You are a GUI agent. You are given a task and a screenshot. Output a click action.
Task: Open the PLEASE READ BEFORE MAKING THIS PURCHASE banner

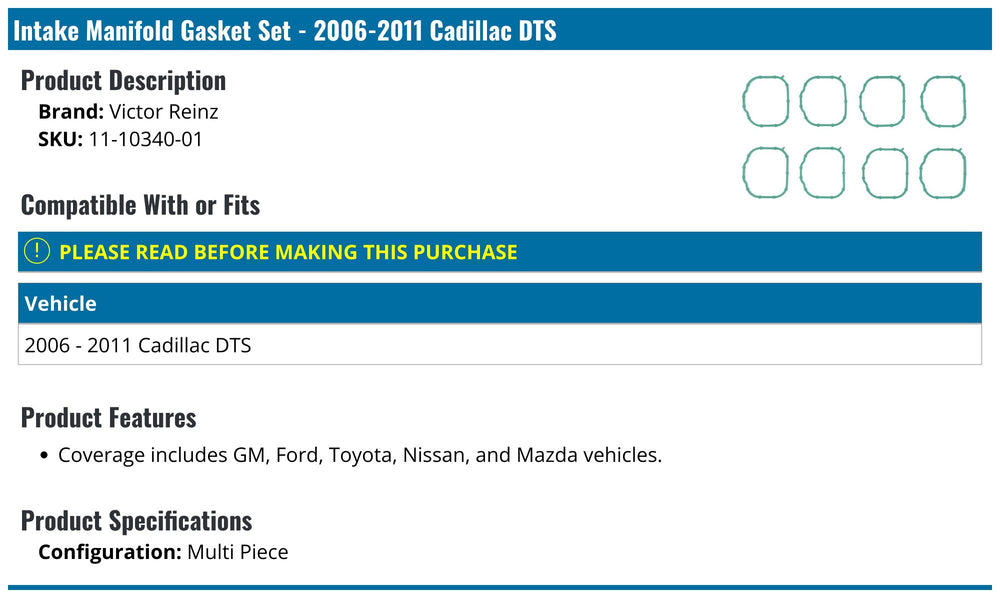click(500, 252)
